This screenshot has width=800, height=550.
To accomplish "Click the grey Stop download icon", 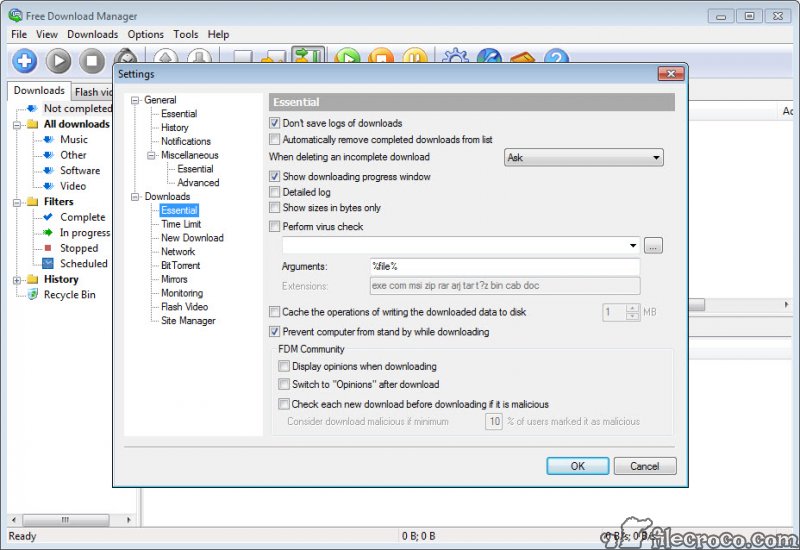I will [92, 61].
